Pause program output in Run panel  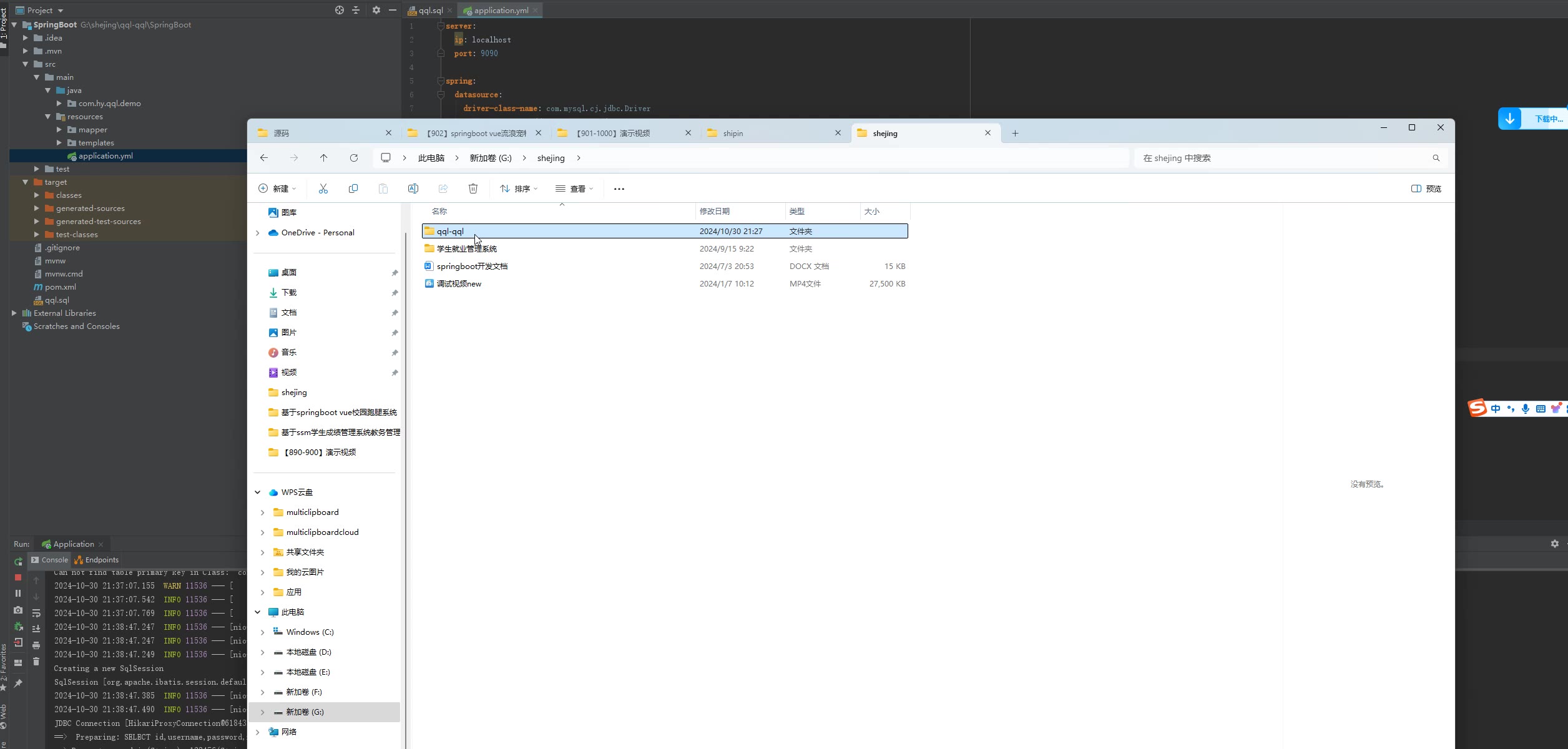[x=18, y=594]
